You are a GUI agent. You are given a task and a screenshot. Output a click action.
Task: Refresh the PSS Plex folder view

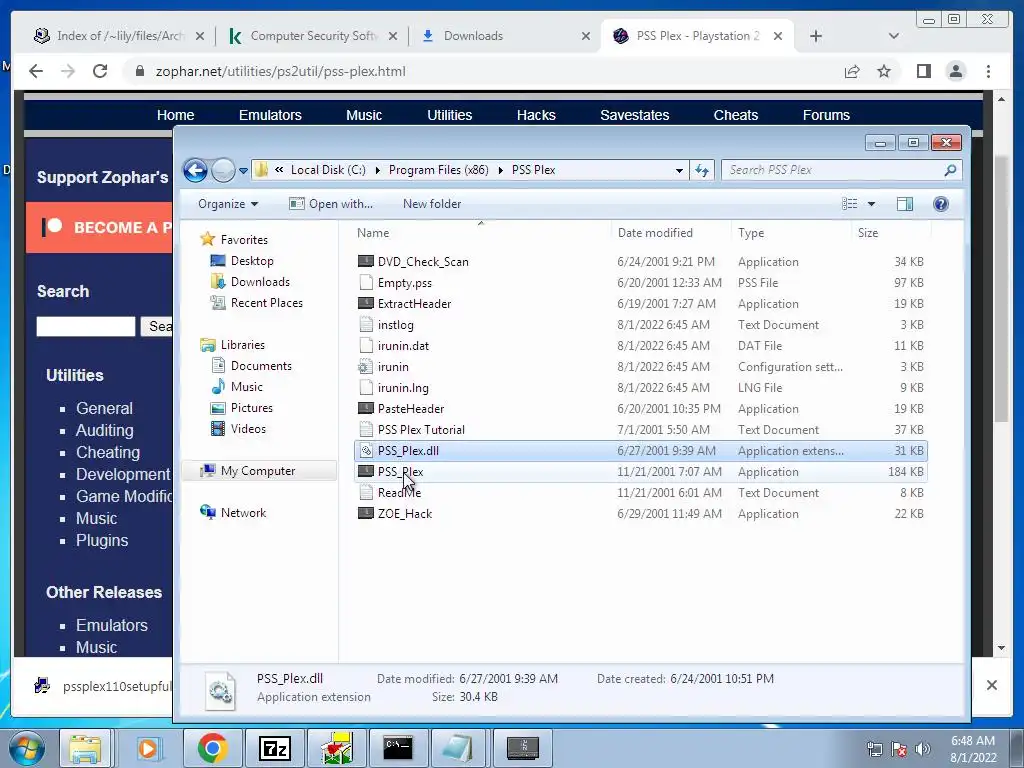point(702,170)
